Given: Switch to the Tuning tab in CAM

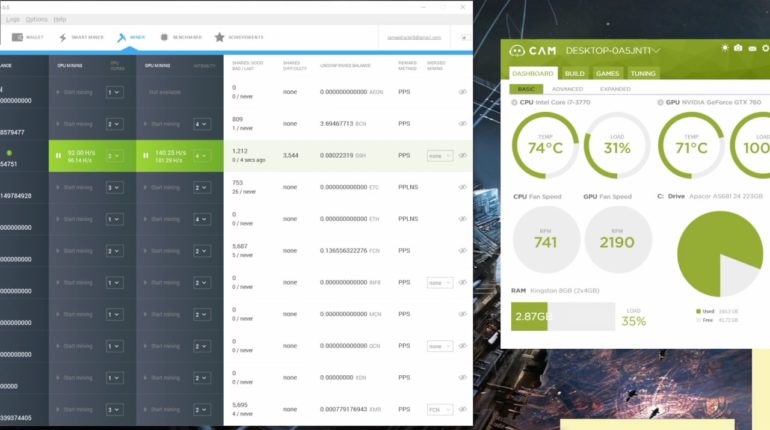Looking at the screenshot, I should tap(643, 74).
